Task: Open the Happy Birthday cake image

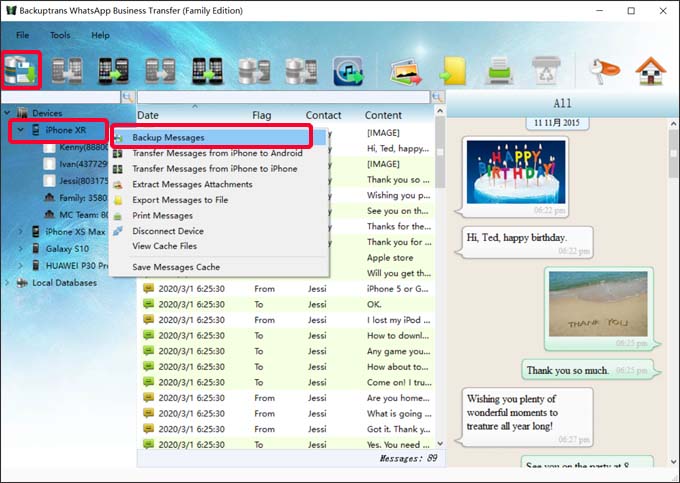Action: click(516, 172)
